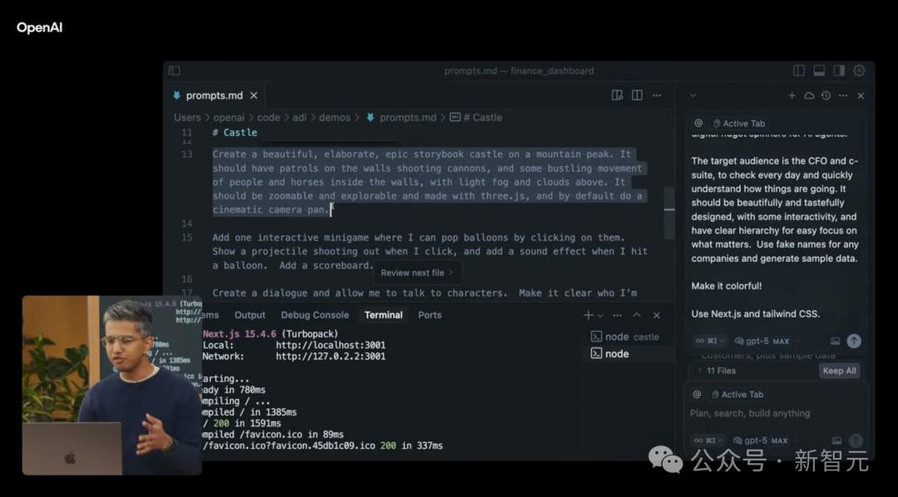Click the editor vertical scrollbar thumb

pyautogui.click(x=668, y=196)
